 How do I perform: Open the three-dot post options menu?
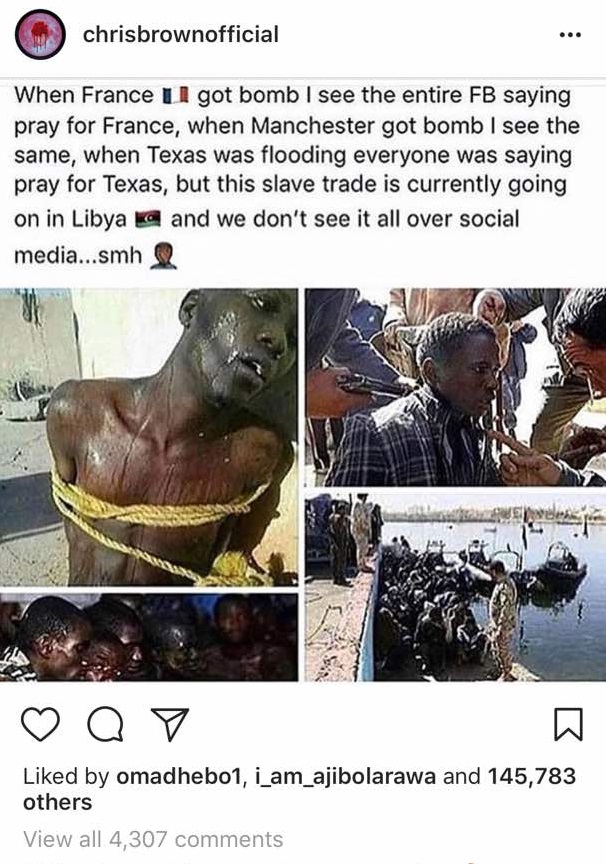click(x=570, y=35)
